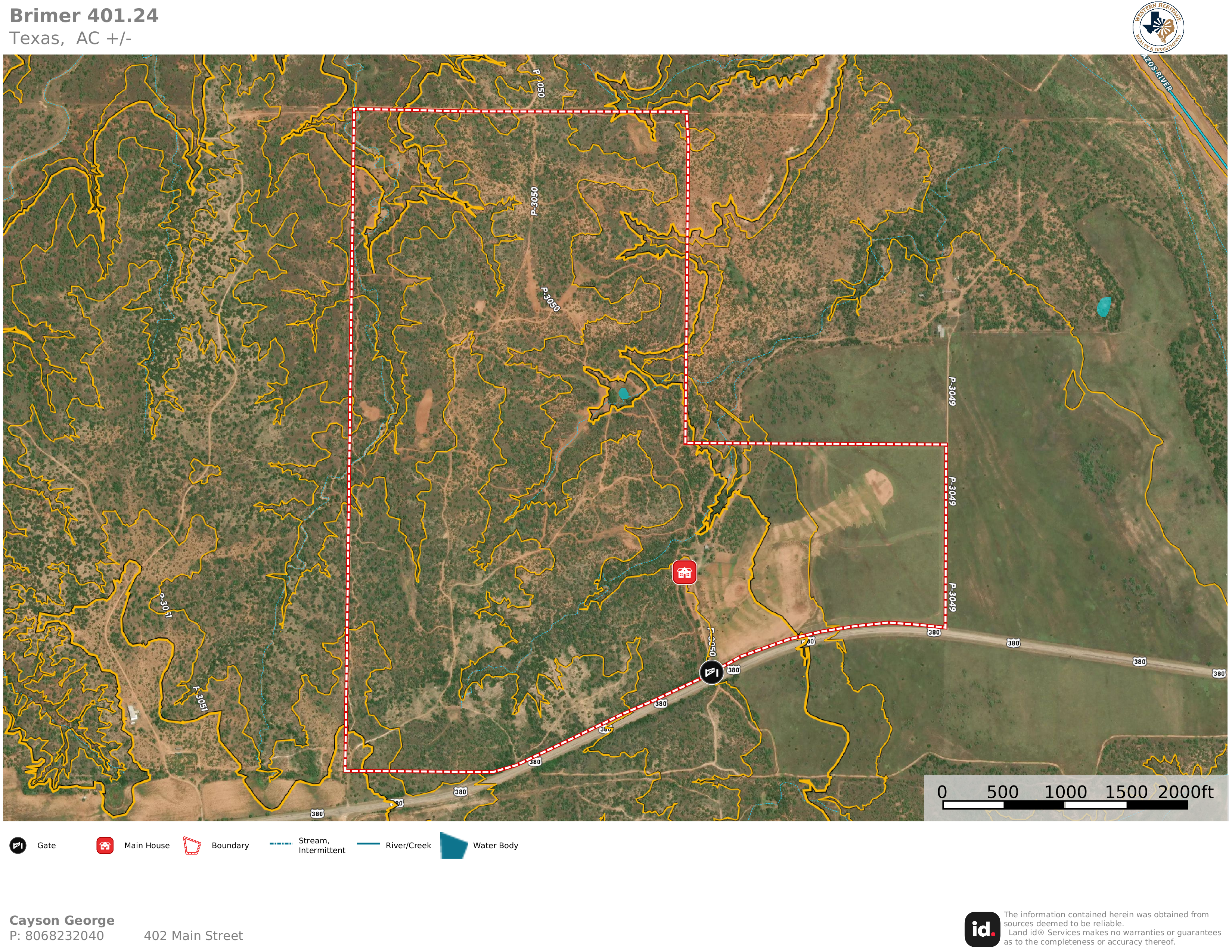Click the '1000' scale label
Image resolution: width=1232 pixels, height=952 pixels.
[1065, 792]
